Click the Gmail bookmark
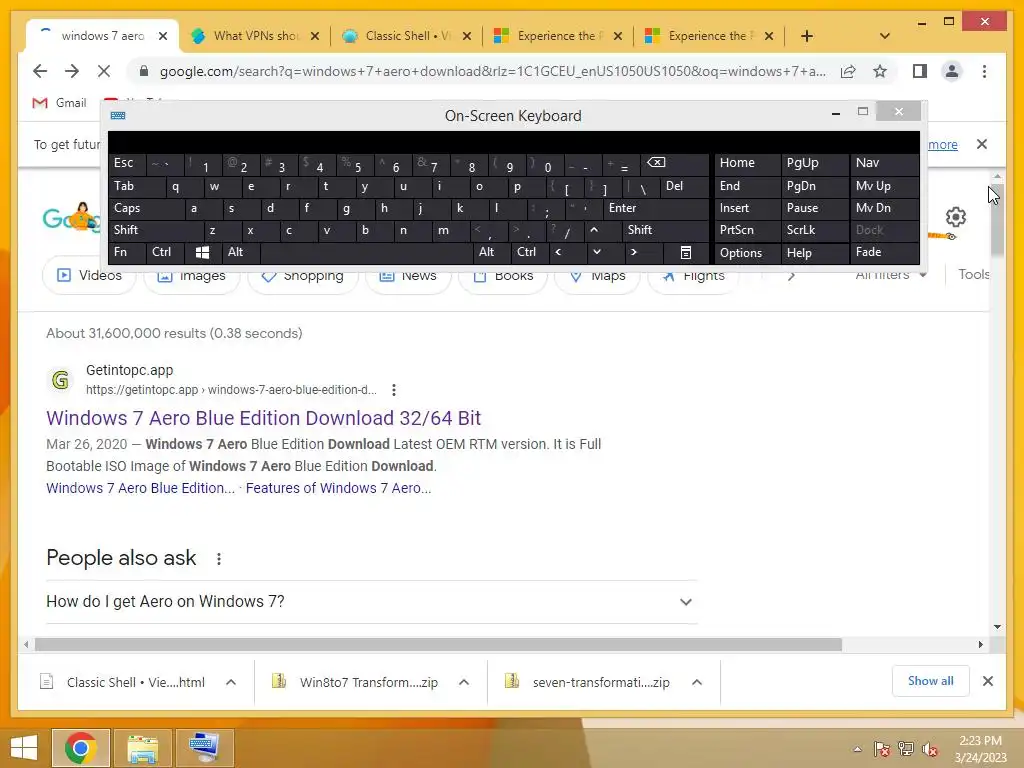Viewport: 1024px width, 768px height. coord(59,103)
